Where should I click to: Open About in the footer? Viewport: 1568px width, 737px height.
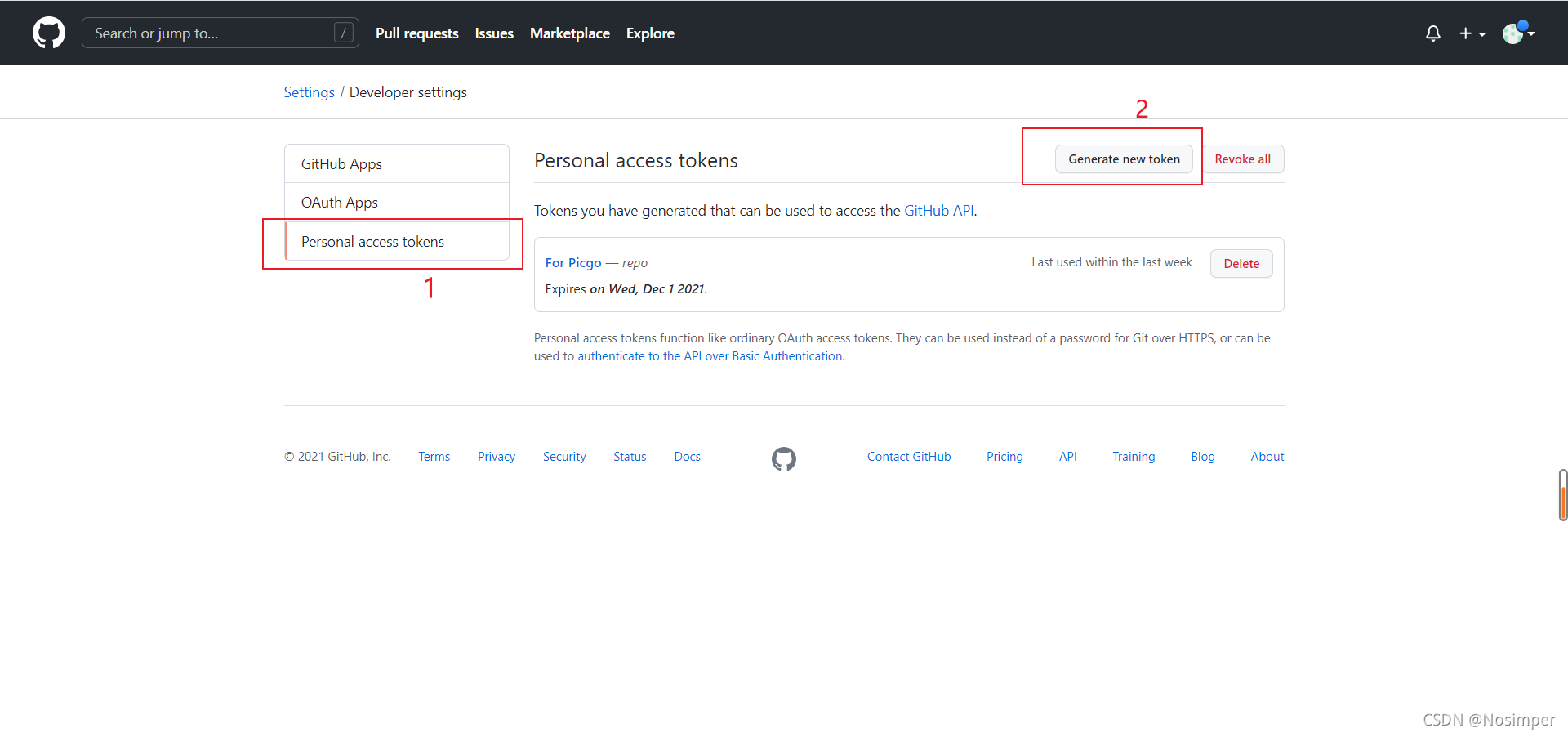point(1267,457)
